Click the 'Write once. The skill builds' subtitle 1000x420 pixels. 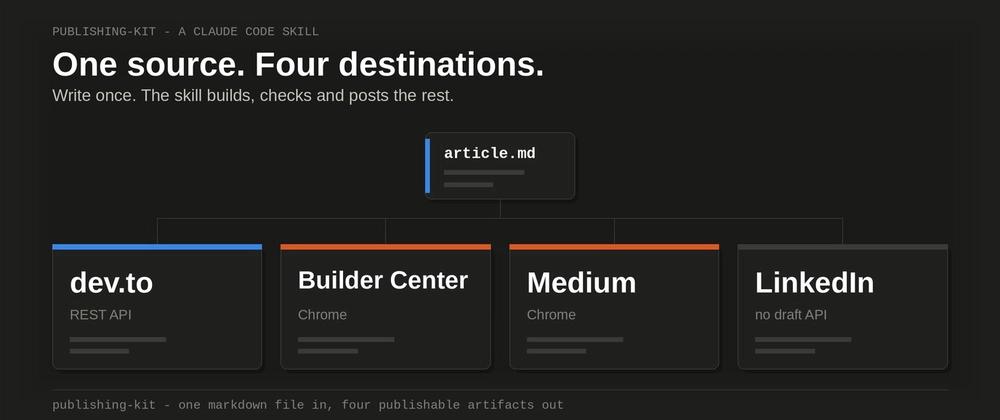click(x=253, y=96)
